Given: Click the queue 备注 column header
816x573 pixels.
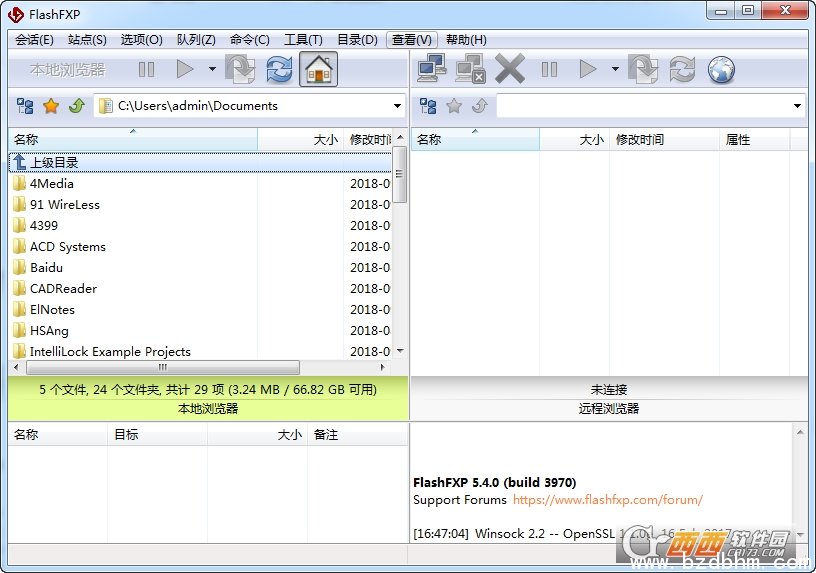Looking at the screenshot, I should (357, 435).
